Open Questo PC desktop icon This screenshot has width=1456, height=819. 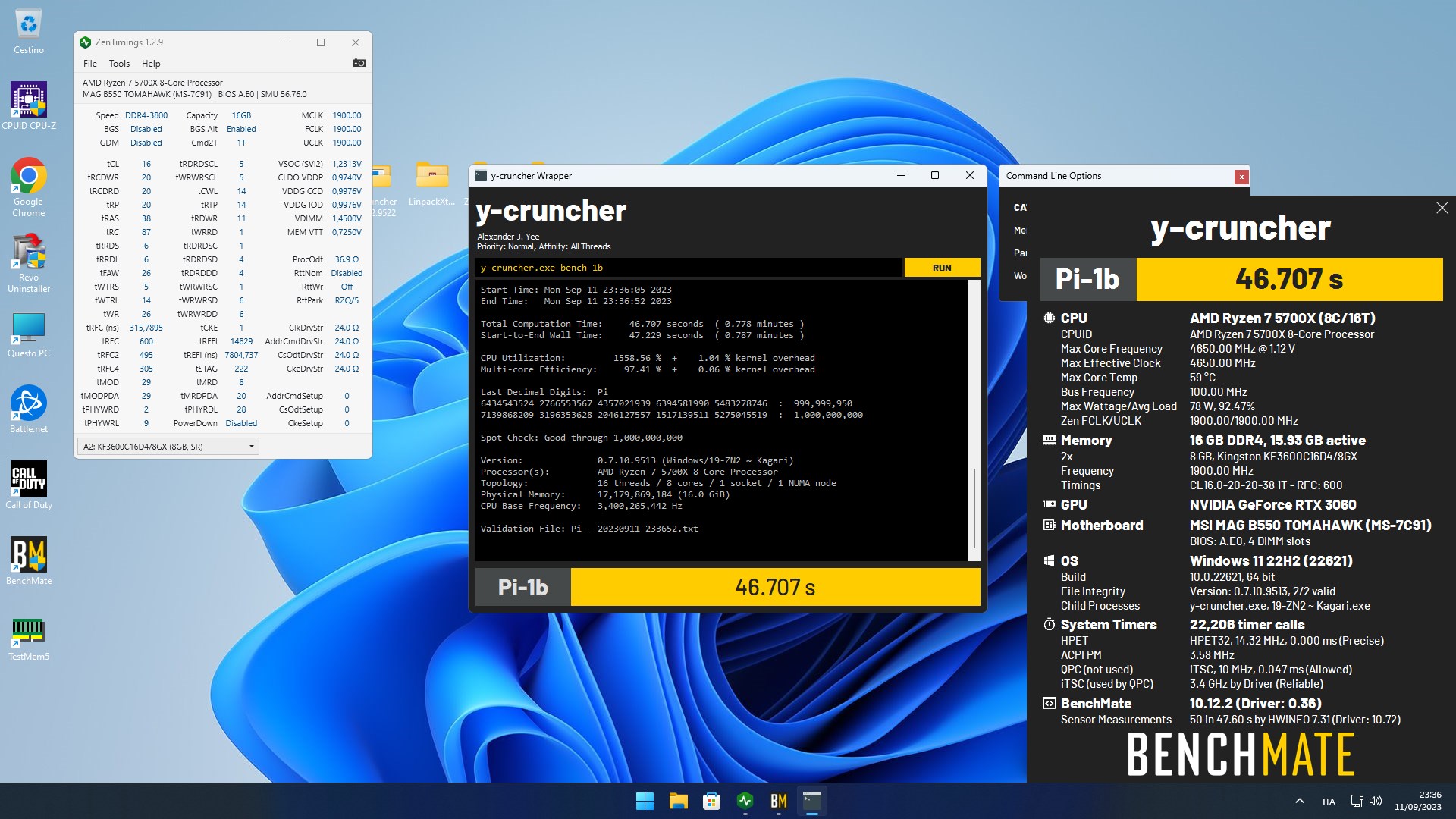click(x=29, y=334)
